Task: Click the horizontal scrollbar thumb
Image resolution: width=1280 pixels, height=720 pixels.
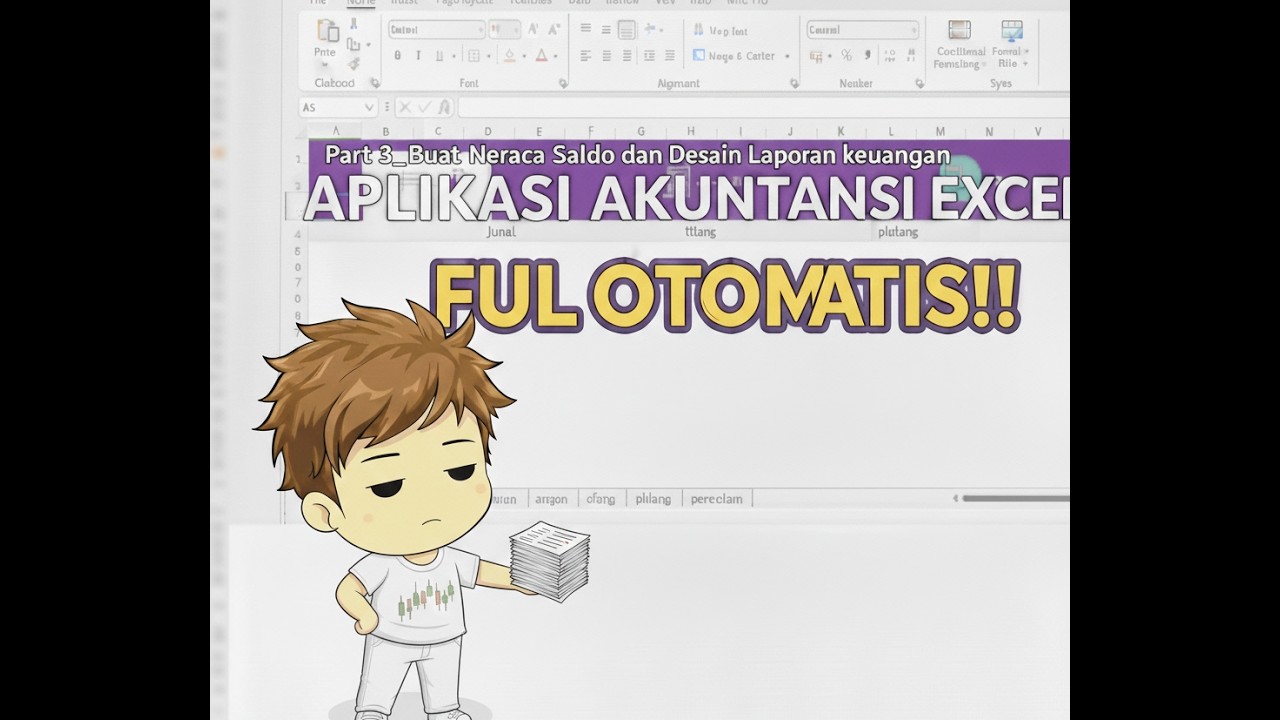Action: (x=1016, y=497)
